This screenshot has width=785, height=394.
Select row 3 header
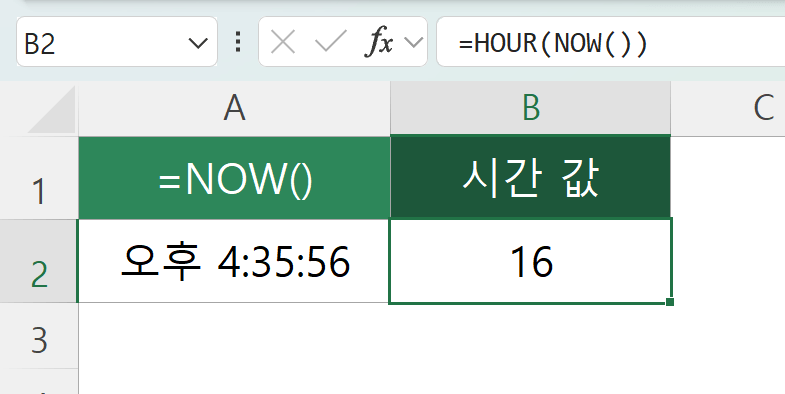[x=39, y=336]
